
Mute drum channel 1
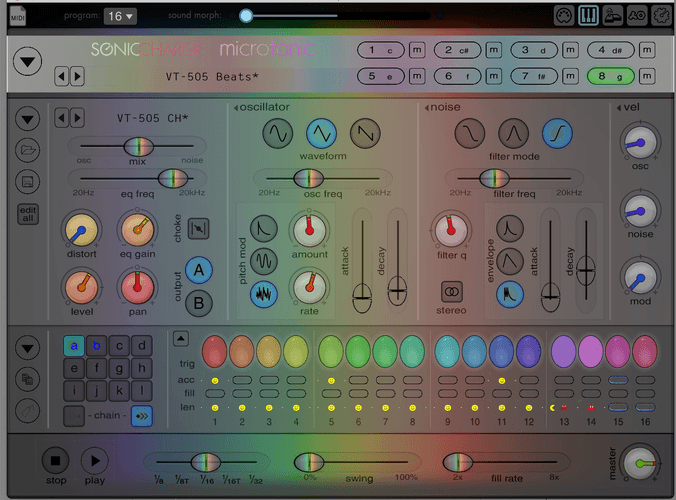[417, 50]
